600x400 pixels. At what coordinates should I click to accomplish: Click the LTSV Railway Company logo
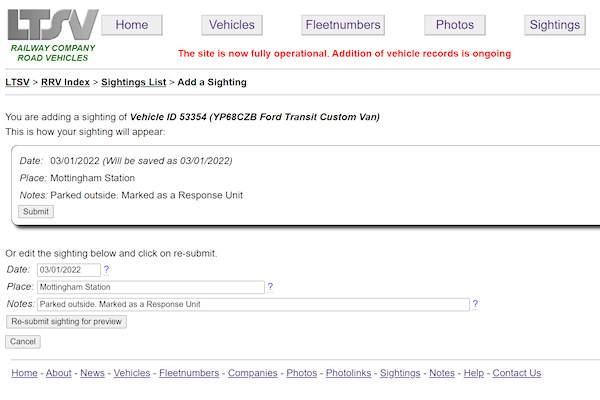pyautogui.click(x=52, y=34)
